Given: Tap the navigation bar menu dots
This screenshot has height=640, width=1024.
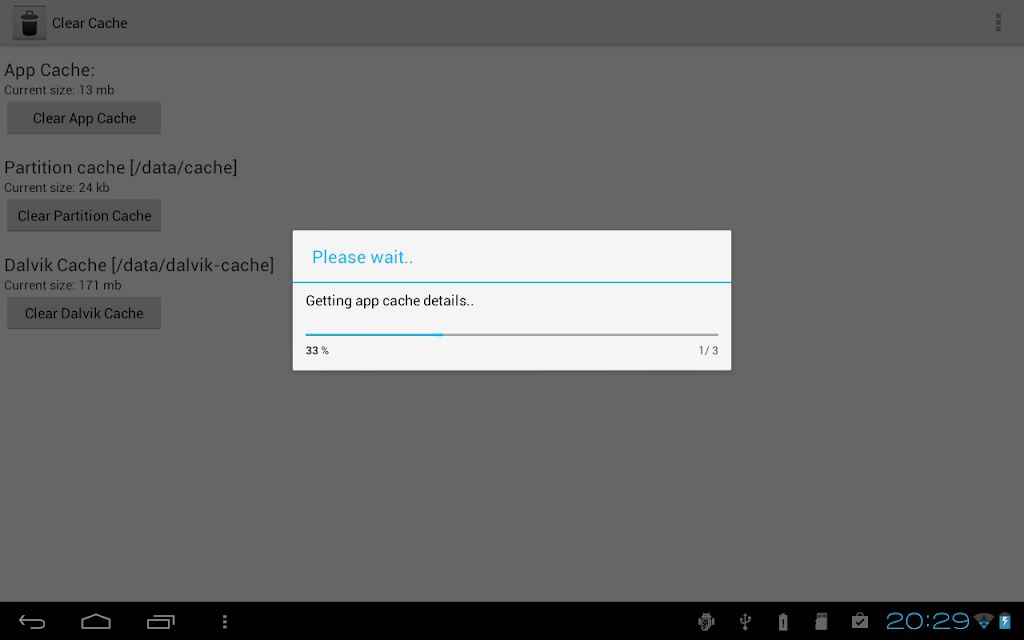Looking at the screenshot, I should [x=225, y=622].
